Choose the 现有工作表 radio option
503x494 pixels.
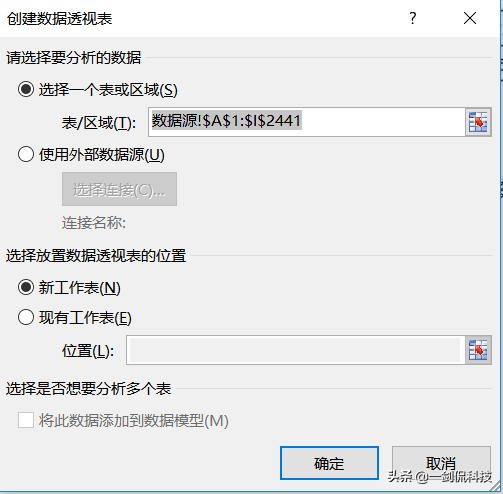tap(26, 317)
